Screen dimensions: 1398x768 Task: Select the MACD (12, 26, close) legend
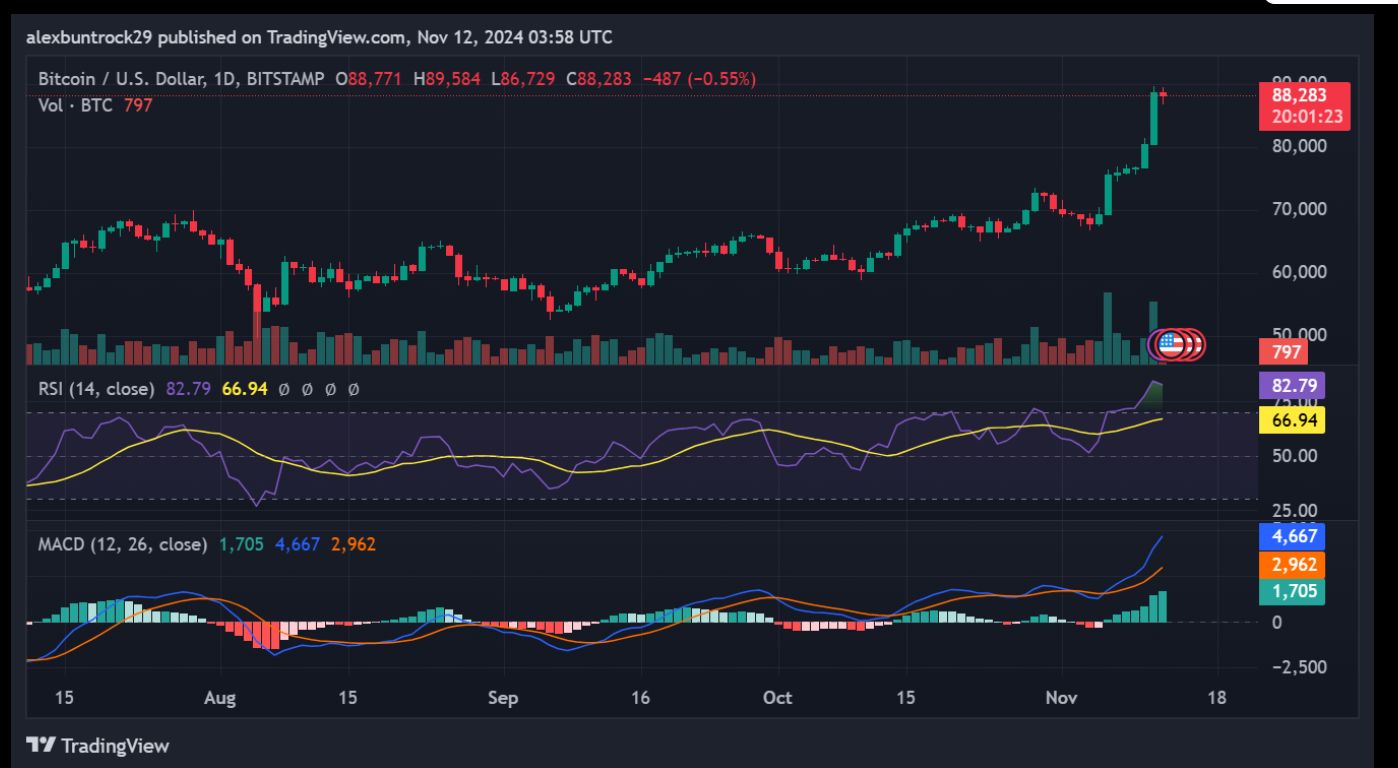point(123,544)
